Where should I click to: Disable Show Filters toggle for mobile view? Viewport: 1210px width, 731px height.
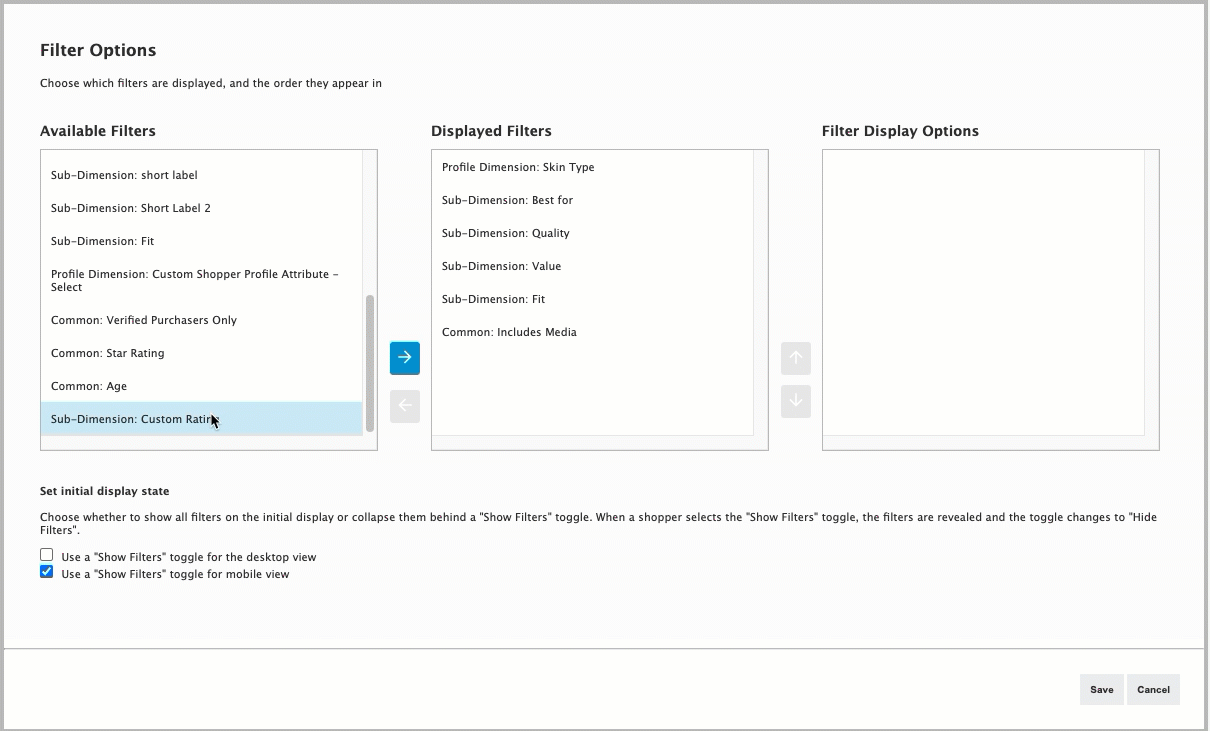46,571
